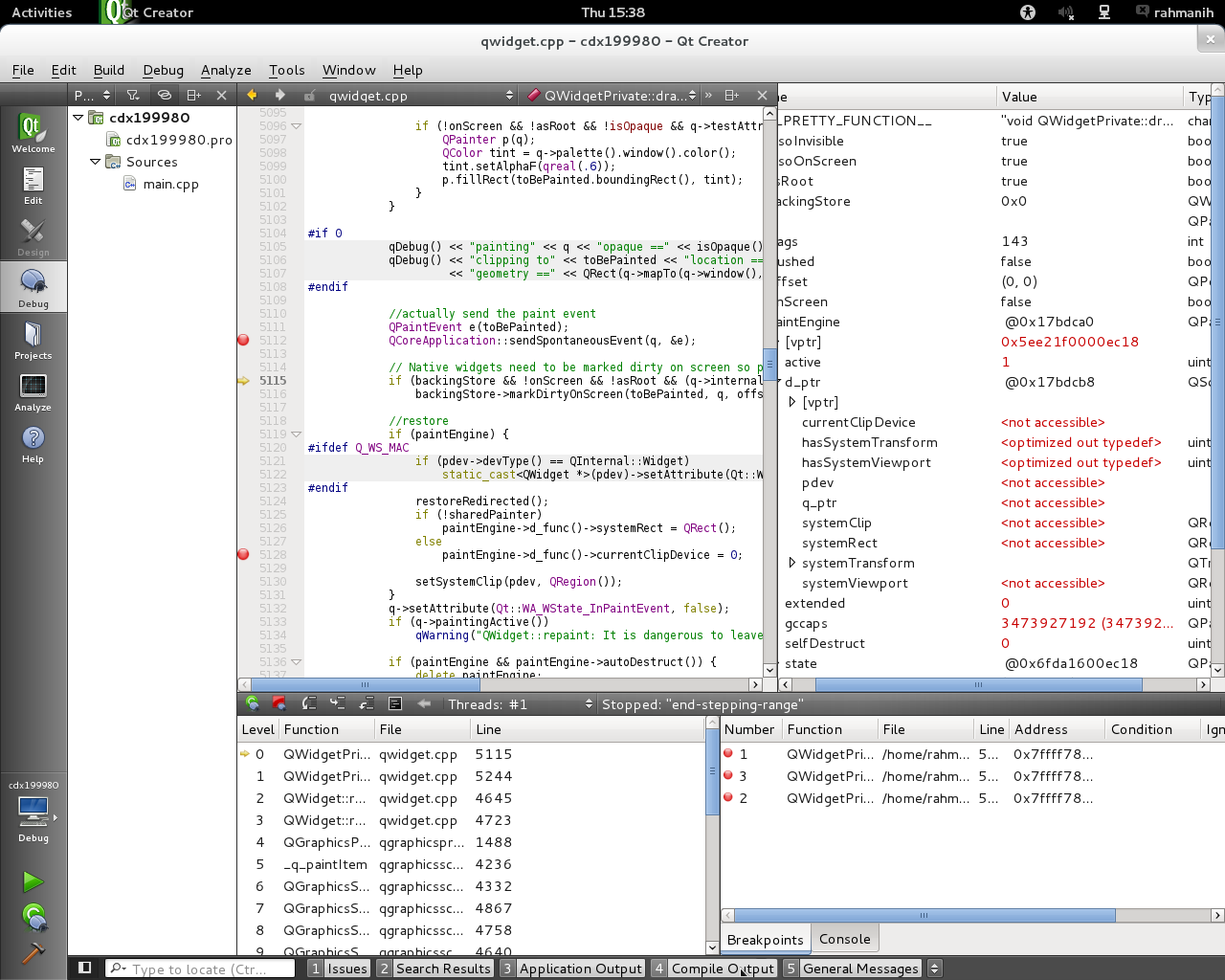The height and width of the screenshot is (980, 1225).
Task: Click the Step Out icon
Action: click(367, 703)
